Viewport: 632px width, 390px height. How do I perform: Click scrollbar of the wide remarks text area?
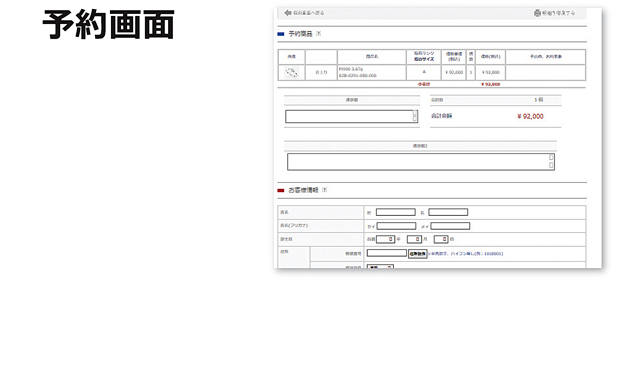point(551,162)
